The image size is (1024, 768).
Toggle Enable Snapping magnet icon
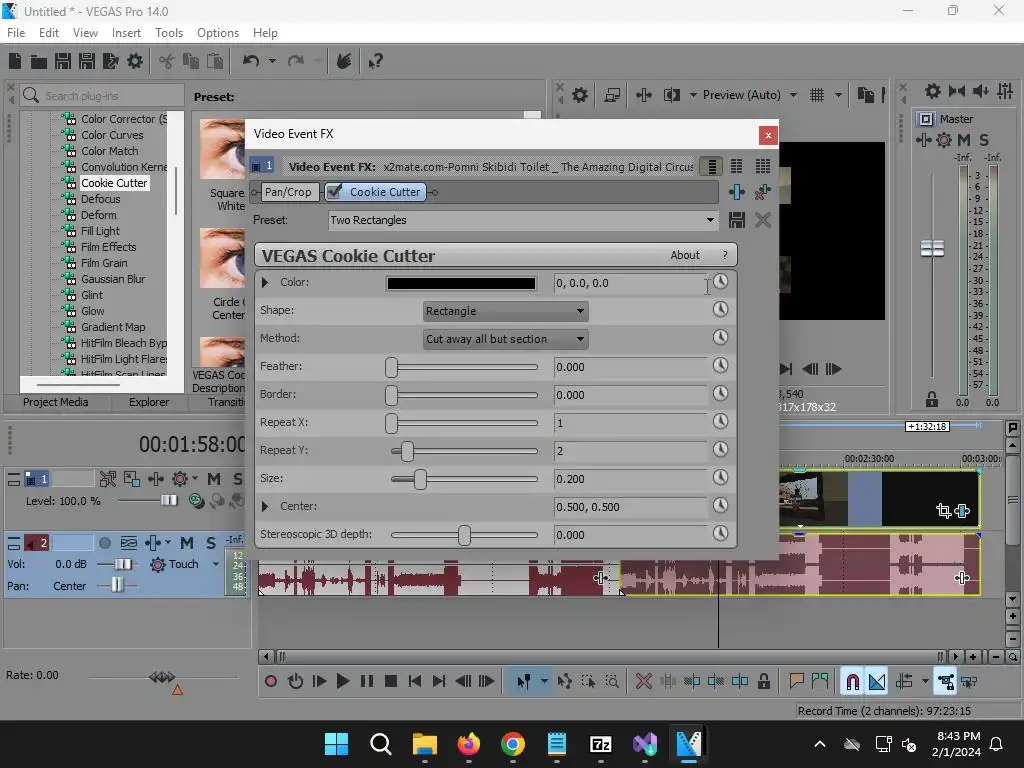click(x=852, y=682)
